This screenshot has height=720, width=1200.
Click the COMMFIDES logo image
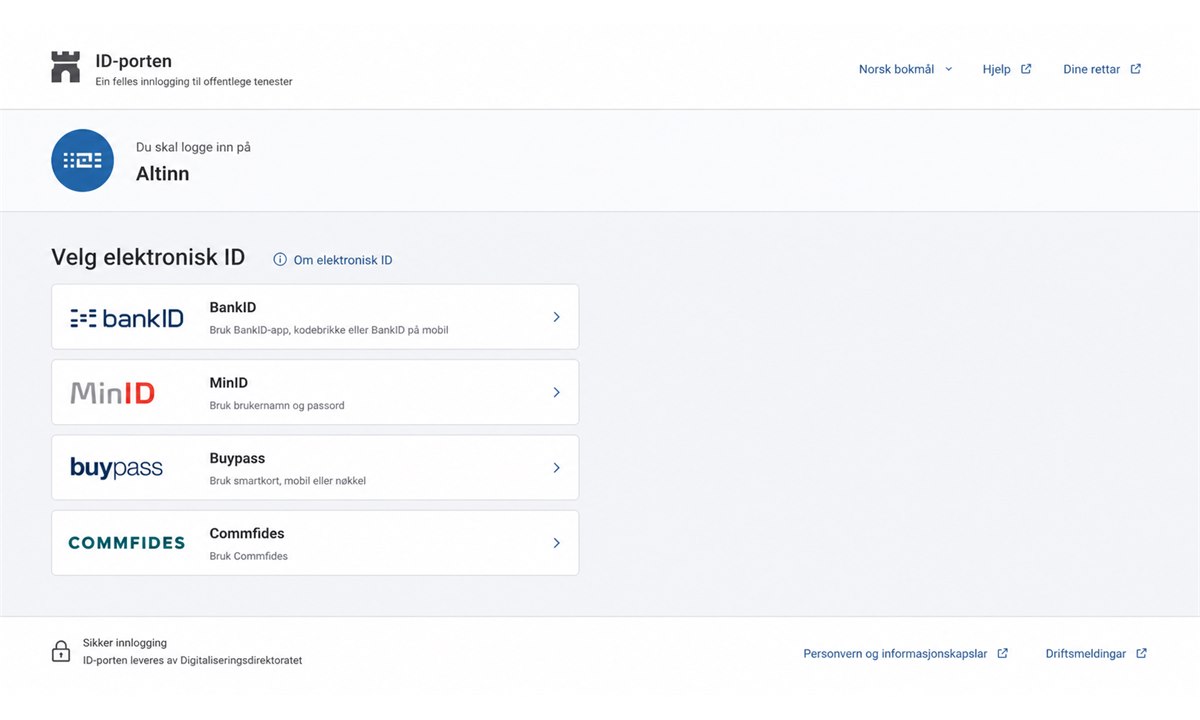point(126,543)
